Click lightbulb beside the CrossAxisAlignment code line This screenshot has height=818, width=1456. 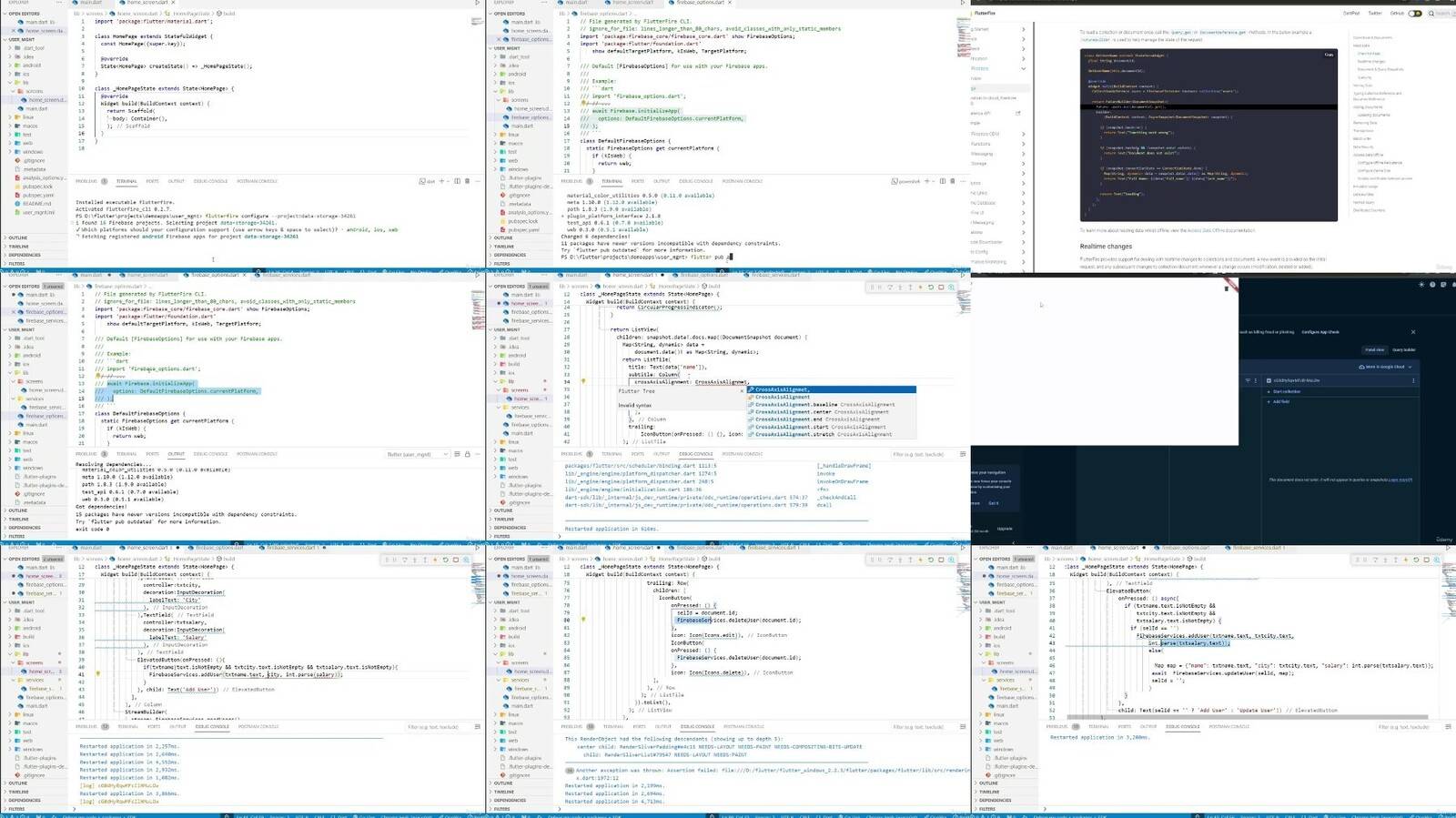click(583, 381)
